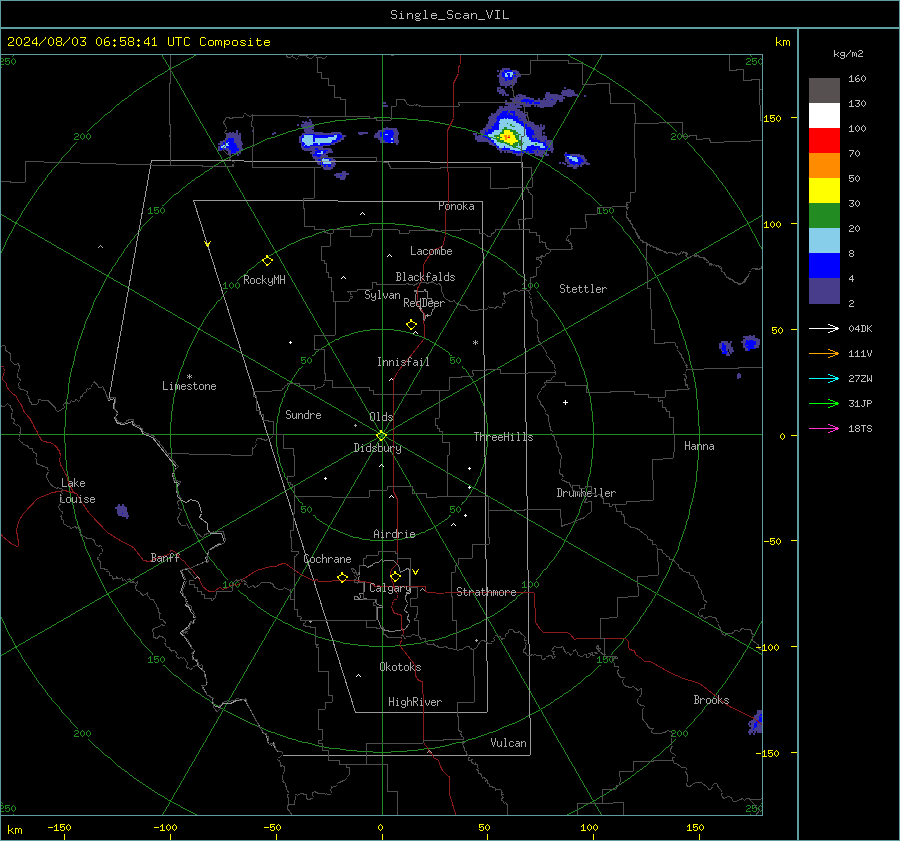Click the kg/m2 unit label
The width and height of the screenshot is (900, 841).
[848, 54]
